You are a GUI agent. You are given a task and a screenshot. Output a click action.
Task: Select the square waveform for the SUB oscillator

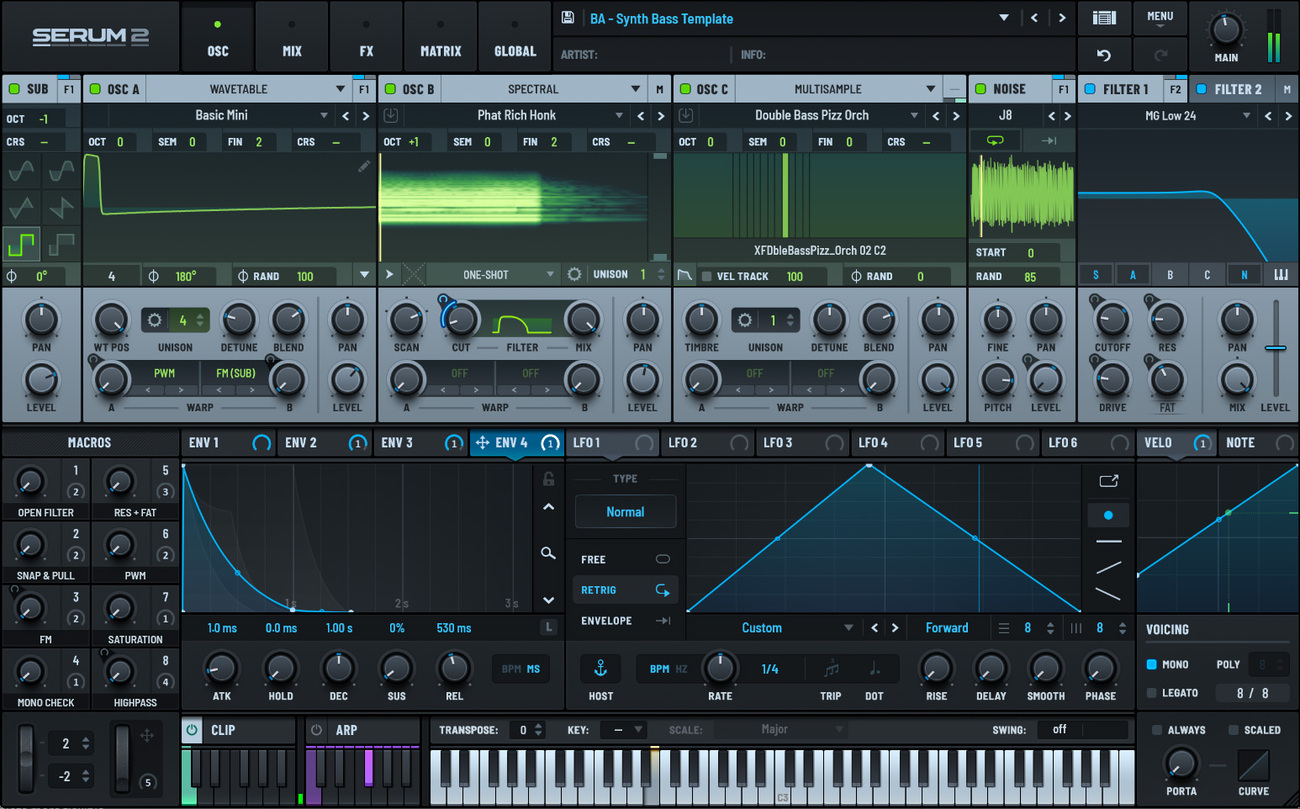[21, 244]
